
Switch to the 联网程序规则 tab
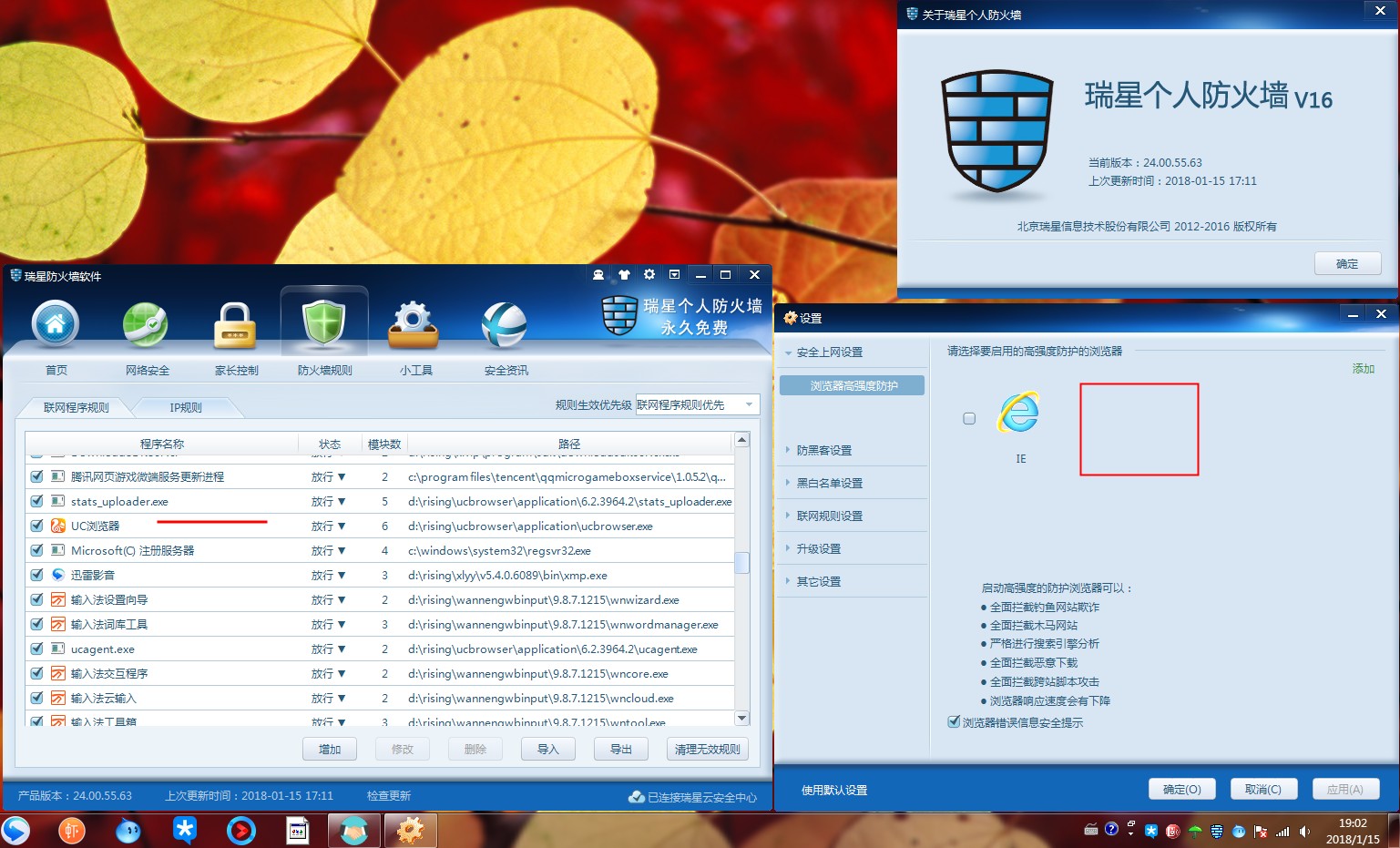(x=77, y=407)
